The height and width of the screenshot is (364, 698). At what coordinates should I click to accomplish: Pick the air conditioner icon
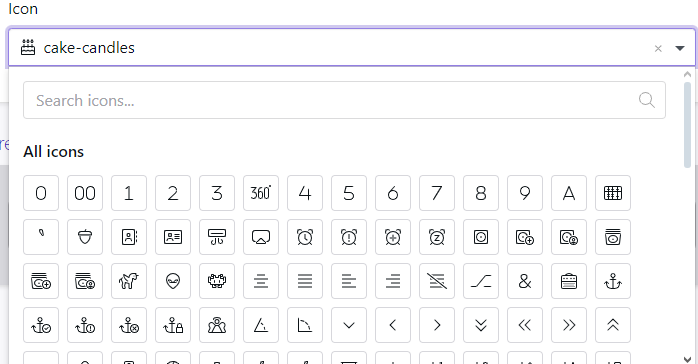pyautogui.click(x=217, y=237)
